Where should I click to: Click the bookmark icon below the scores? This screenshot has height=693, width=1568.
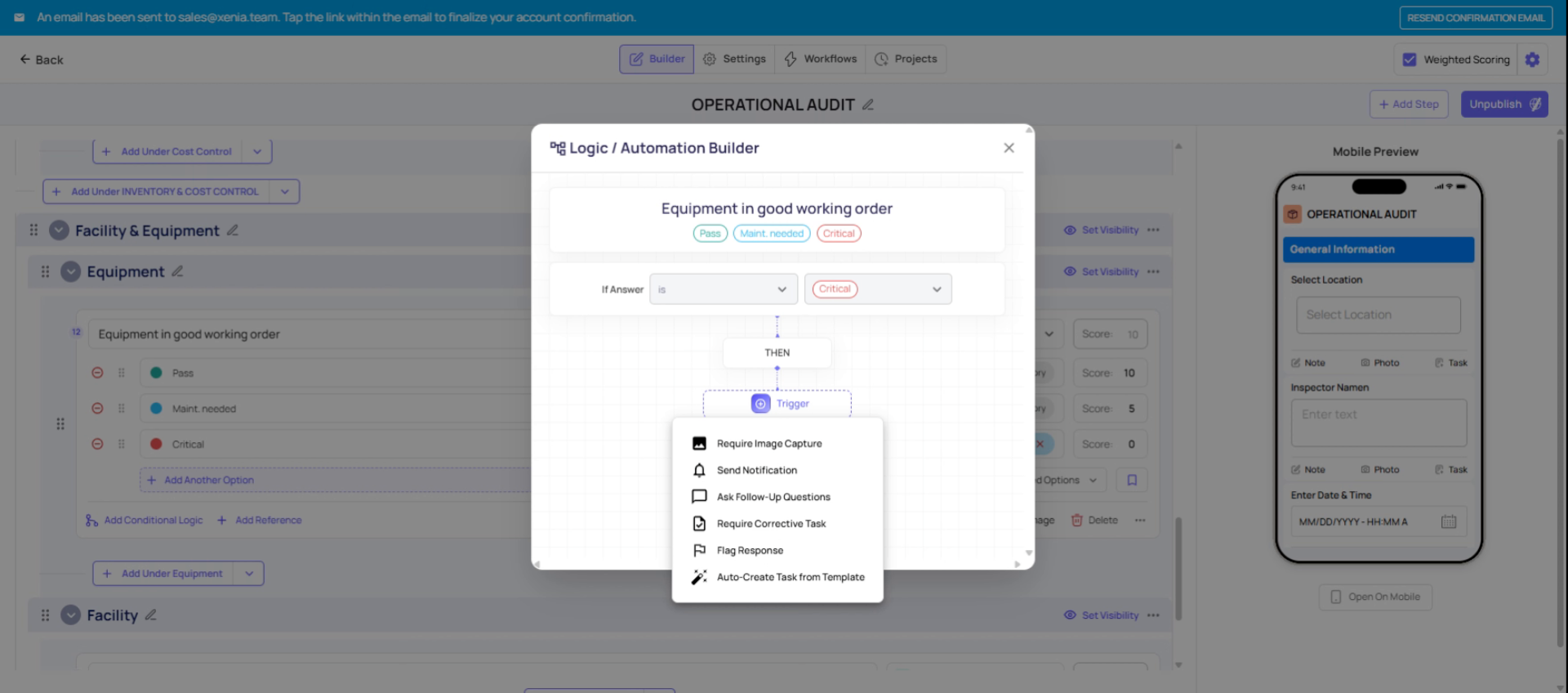click(1132, 481)
